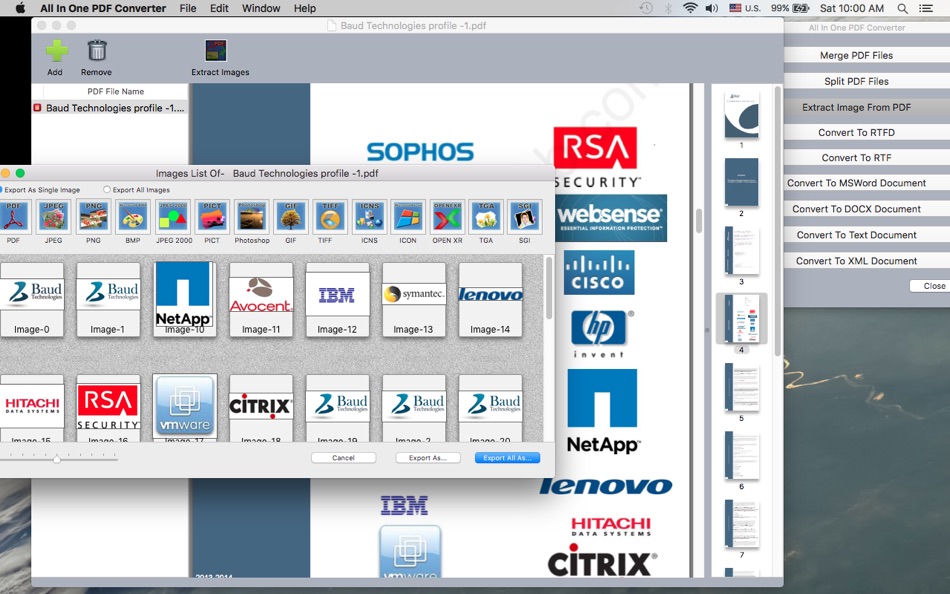Image resolution: width=950 pixels, height=594 pixels.
Task: Open Spotlight search in menu bar
Action: click(x=902, y=8)
